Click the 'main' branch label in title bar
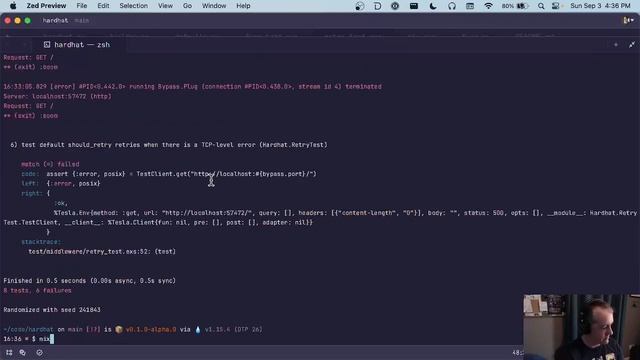The width and height of the screenshot is (640, 360). (82, 20)
